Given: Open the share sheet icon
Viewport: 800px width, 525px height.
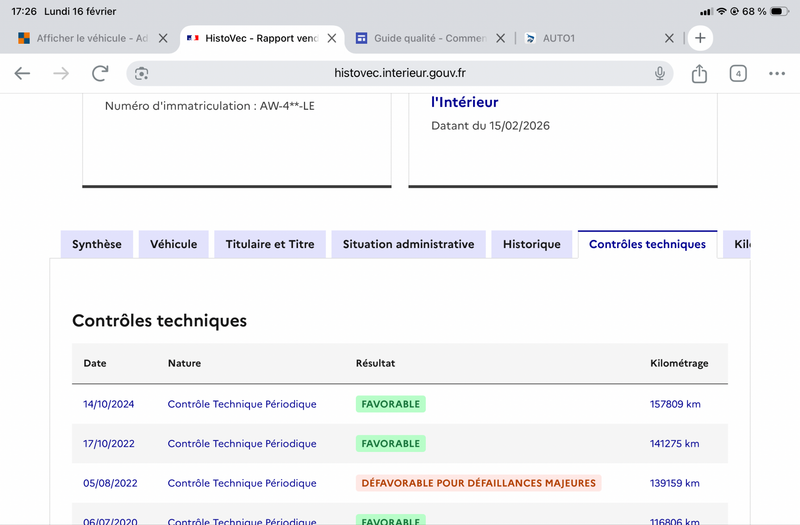Looking at the screenshot, I should (699, 73).
